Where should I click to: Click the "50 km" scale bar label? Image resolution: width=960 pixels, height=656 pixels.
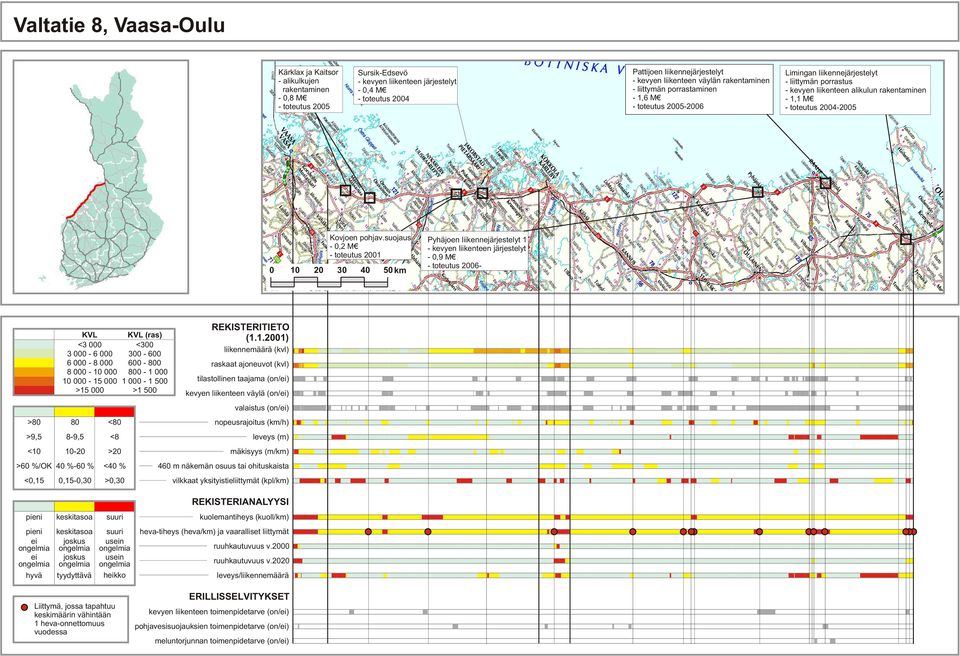[396, 270]
